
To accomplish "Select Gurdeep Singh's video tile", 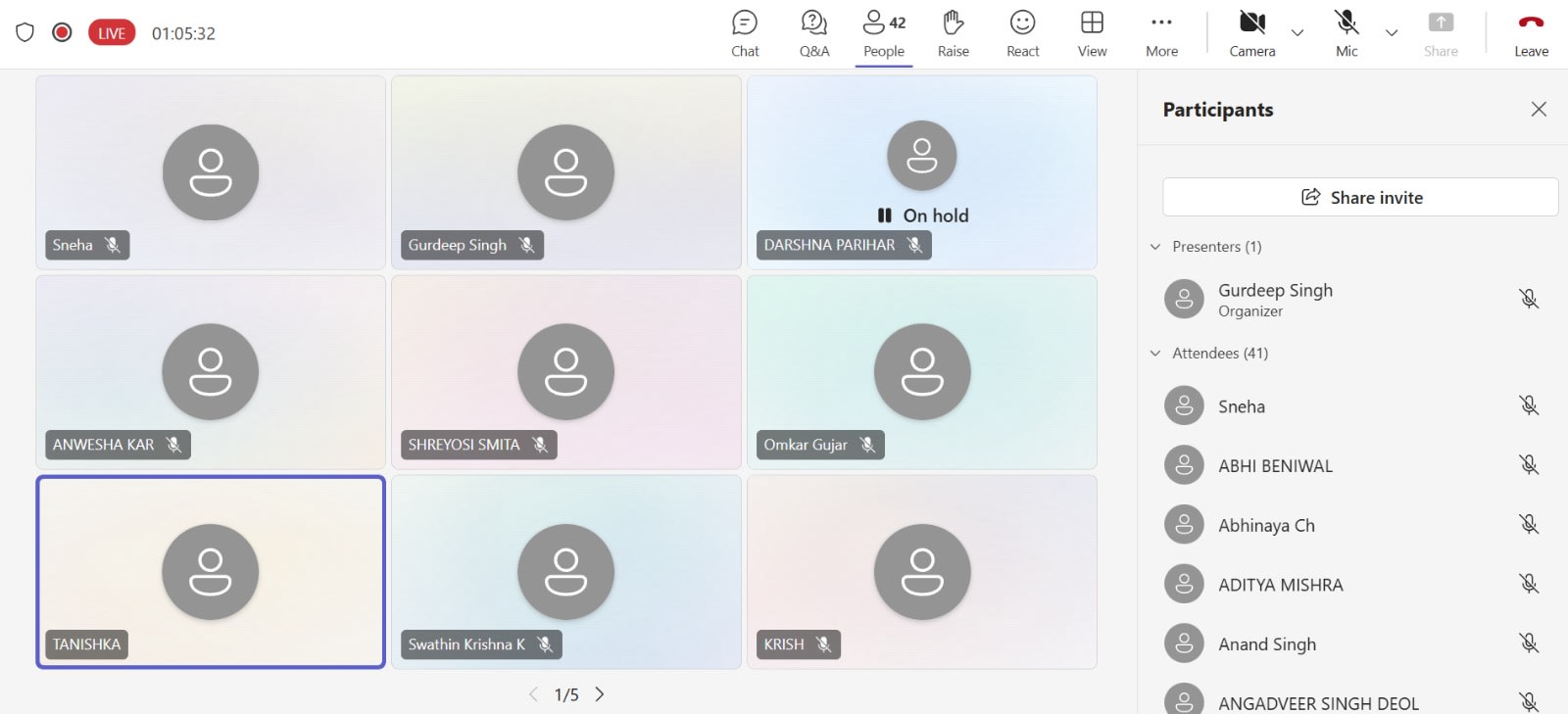I will point(566,172).
